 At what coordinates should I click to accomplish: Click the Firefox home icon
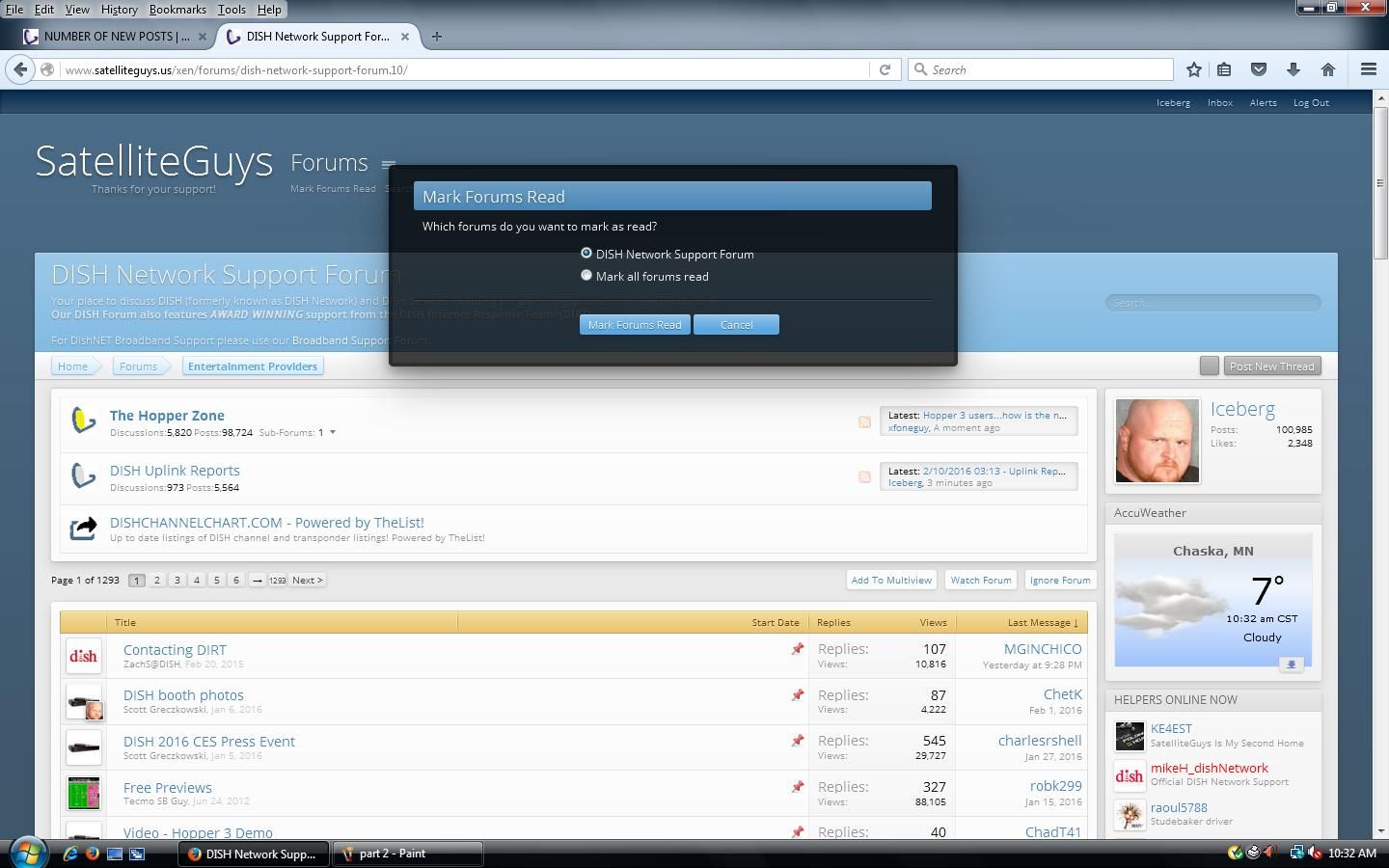[1328, 69]
